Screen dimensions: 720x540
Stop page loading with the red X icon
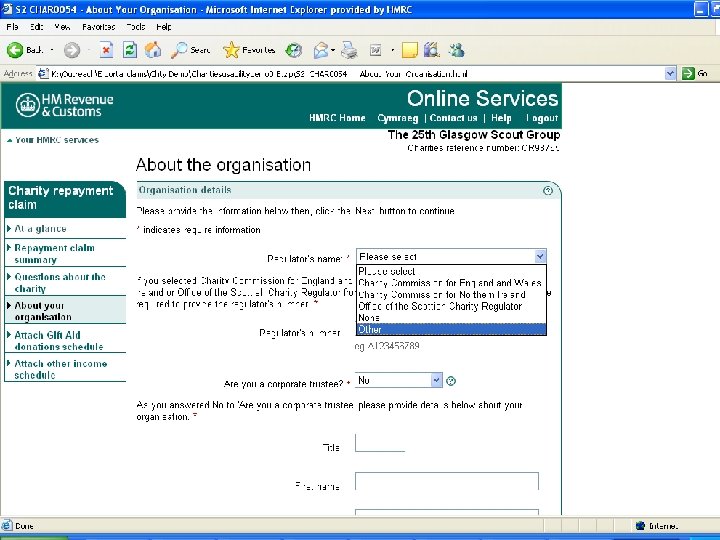tap(106, 50)
